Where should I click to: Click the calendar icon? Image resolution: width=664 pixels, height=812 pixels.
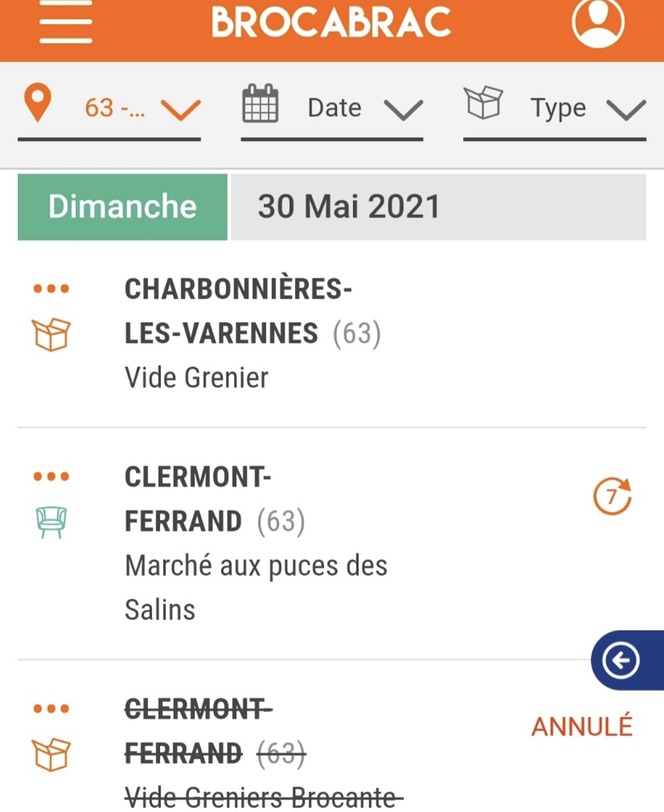tap(261, 104)
